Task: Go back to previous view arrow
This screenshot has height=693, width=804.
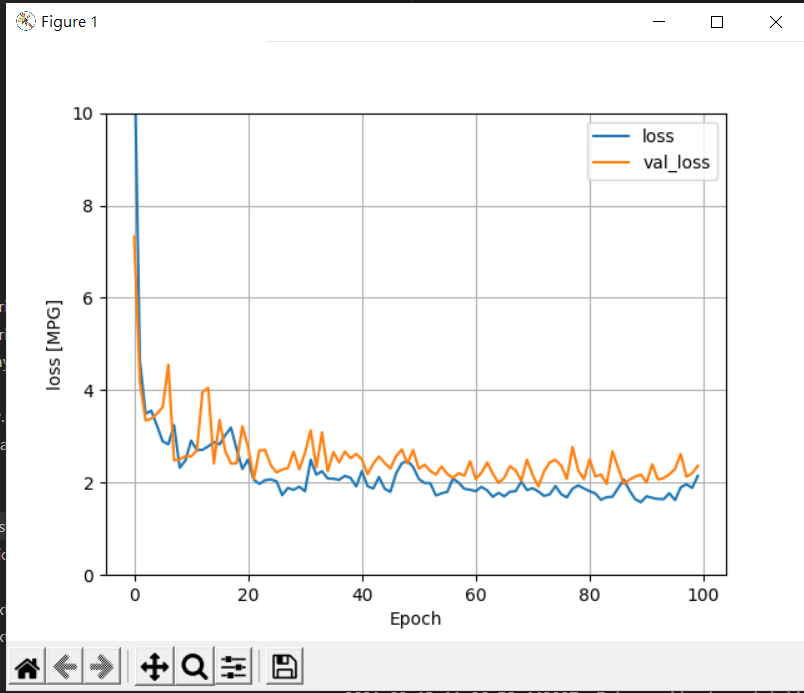Action: pyautogui.click(x=65, y=666)
